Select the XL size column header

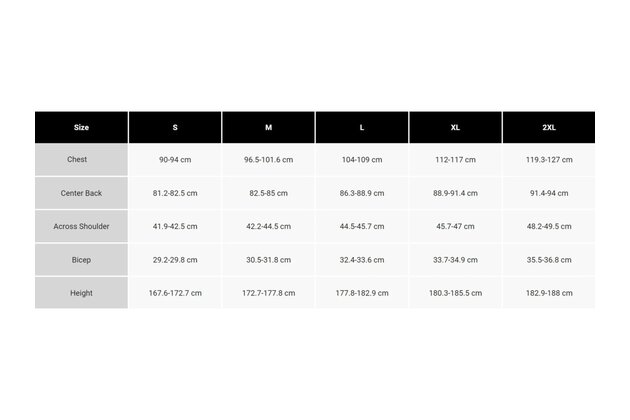coord(455,127)
